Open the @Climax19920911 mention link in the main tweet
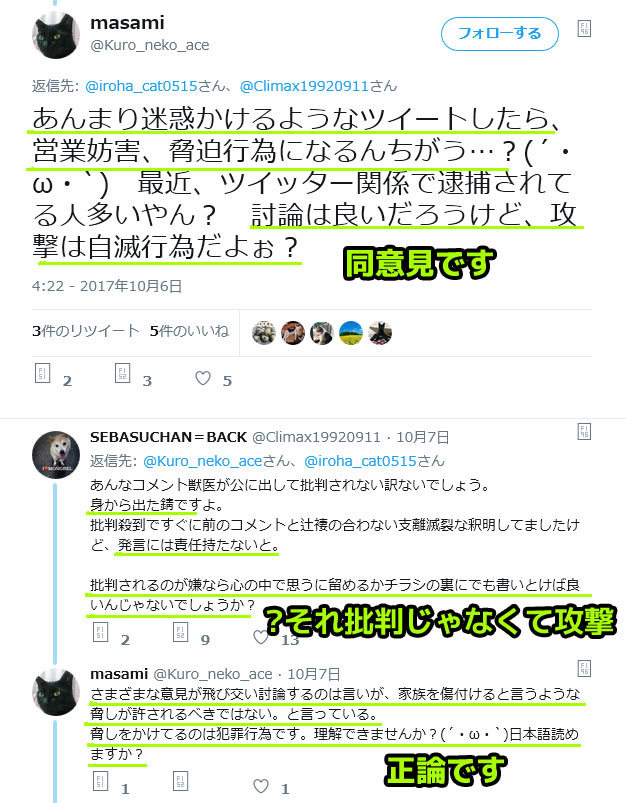 [x=304, y=86]
